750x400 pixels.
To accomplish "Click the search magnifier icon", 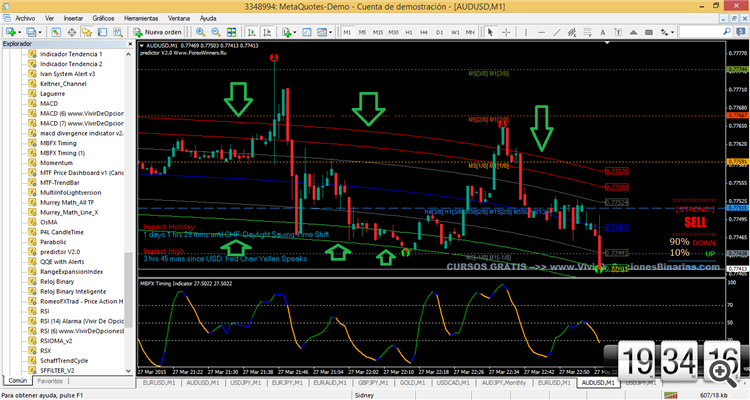I will (x=727, y=32).
